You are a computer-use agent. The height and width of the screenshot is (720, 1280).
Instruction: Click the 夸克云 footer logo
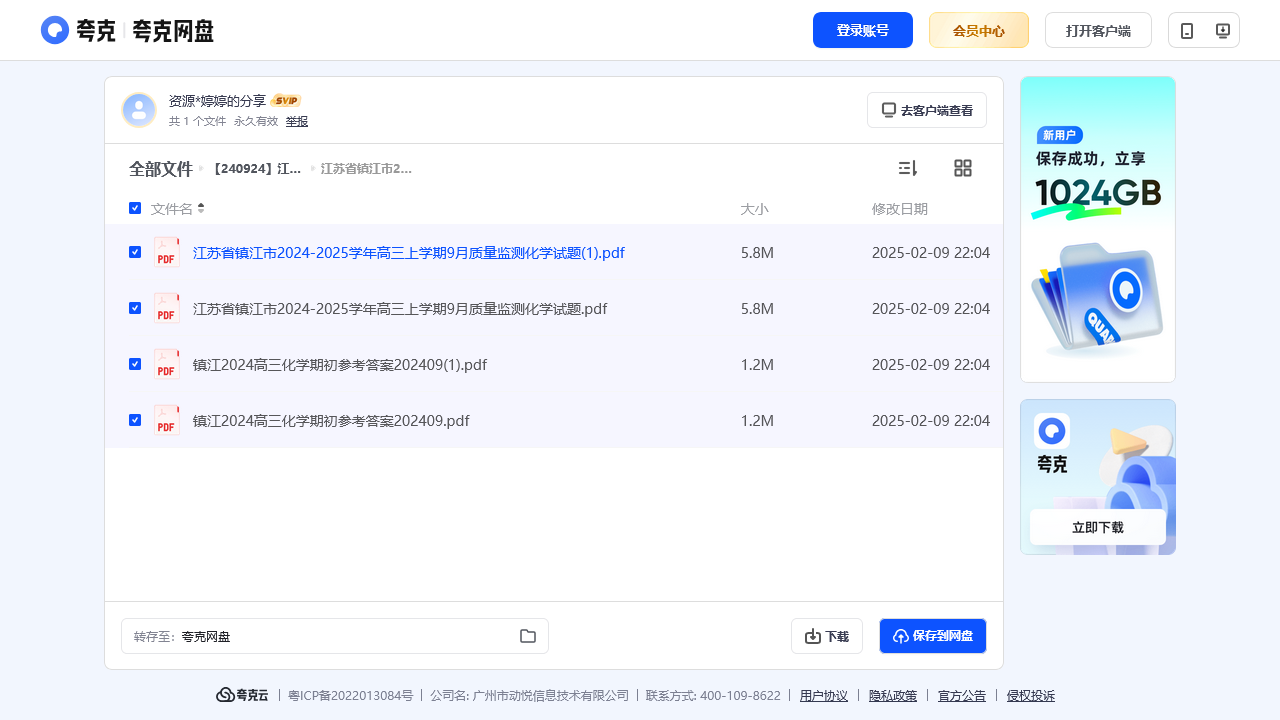(x=242, y=695)
